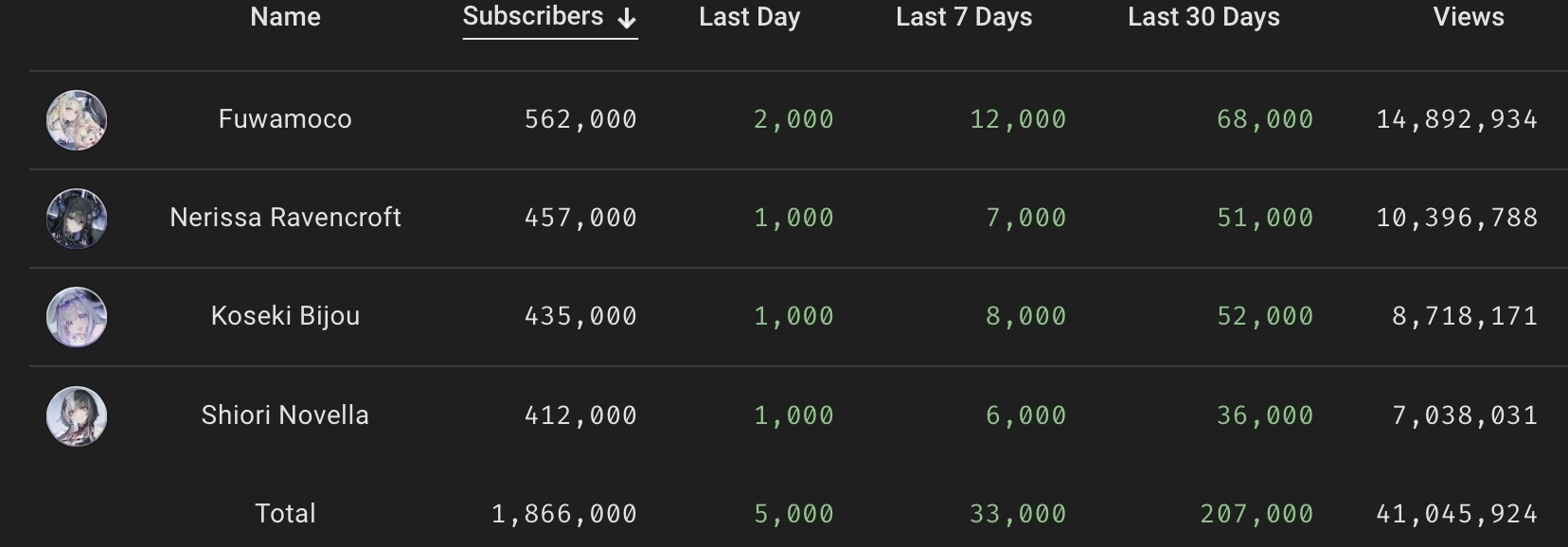
Task: Open the Nerissa Ravencroft name link
Action: tap(285, 218)
